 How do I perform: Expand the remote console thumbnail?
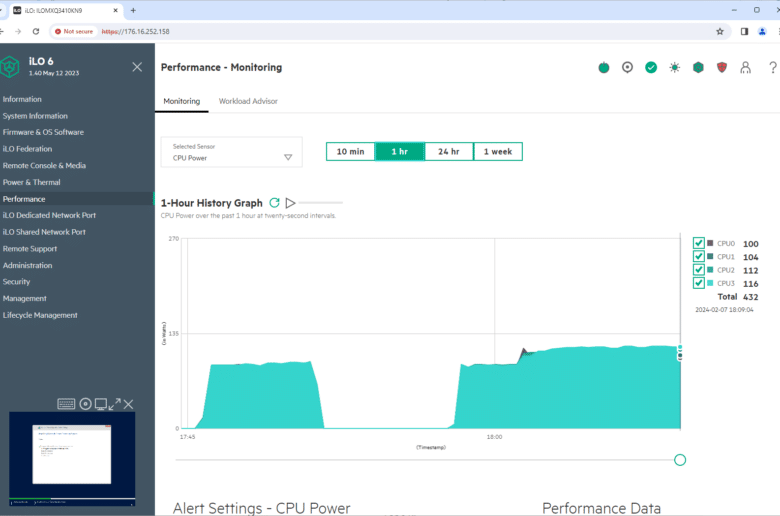(114, 404)
